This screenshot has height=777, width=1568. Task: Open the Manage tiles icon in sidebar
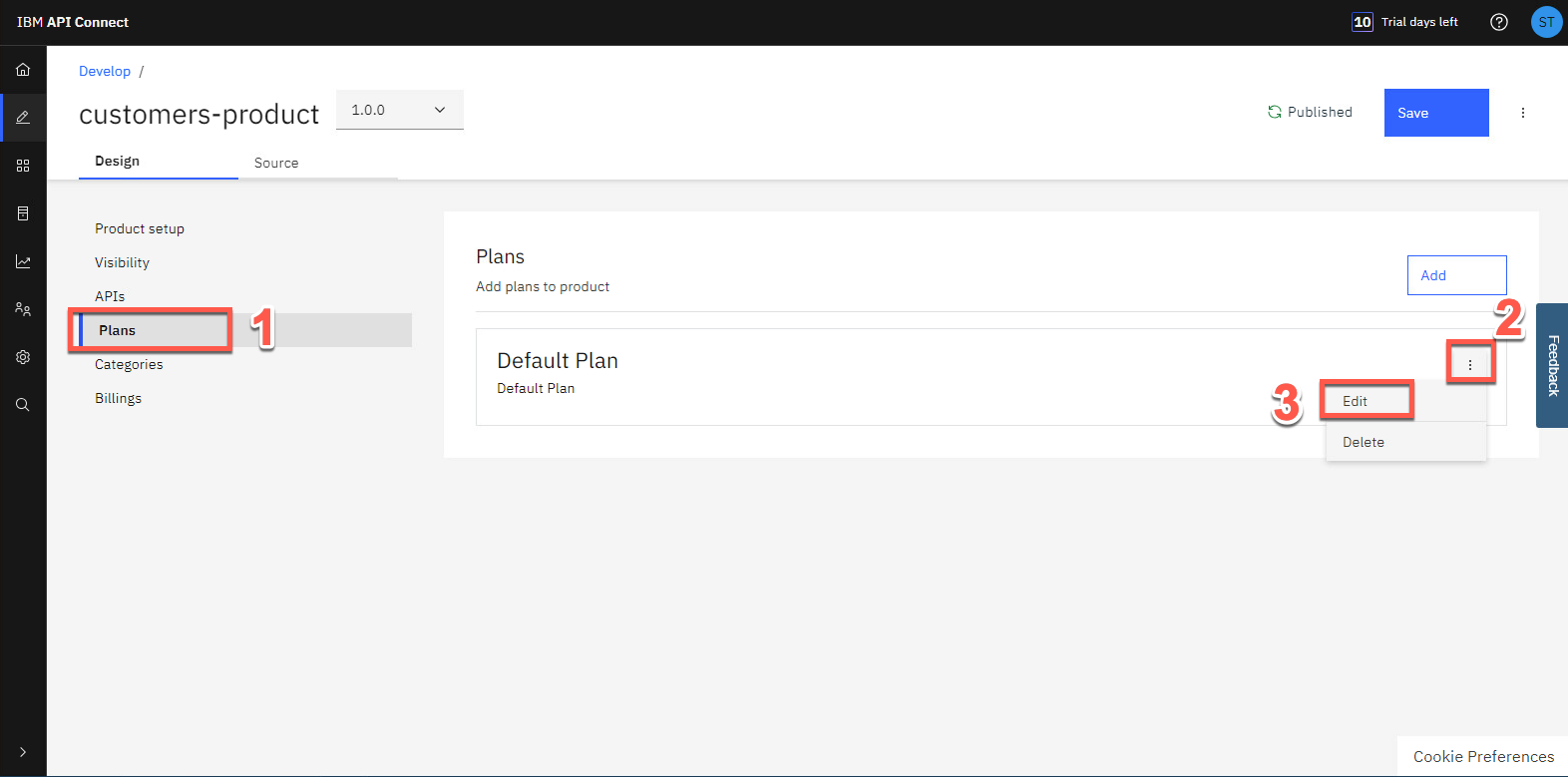pos(23,166)
